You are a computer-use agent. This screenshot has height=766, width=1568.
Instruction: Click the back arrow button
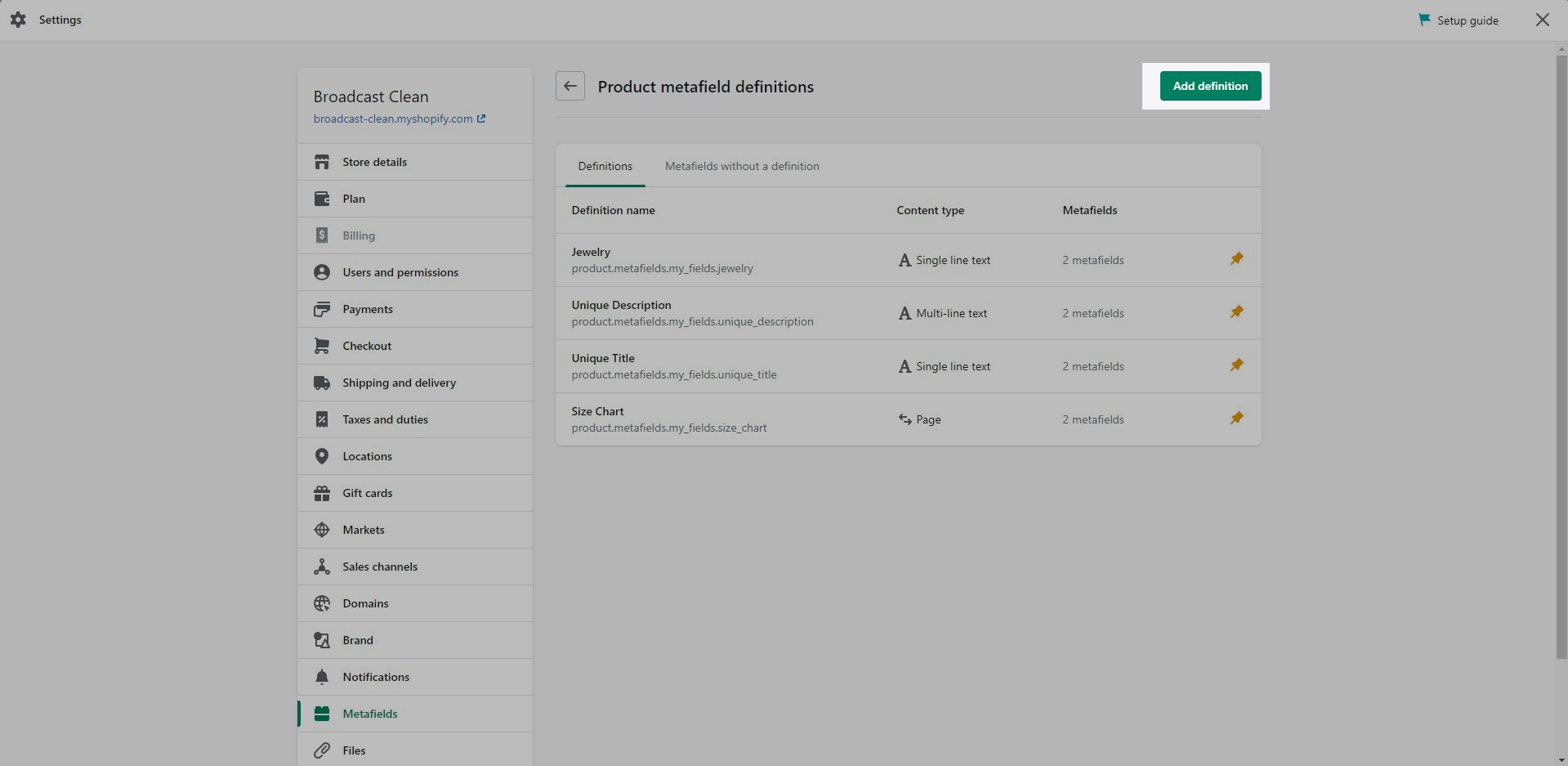click(570, 86)
